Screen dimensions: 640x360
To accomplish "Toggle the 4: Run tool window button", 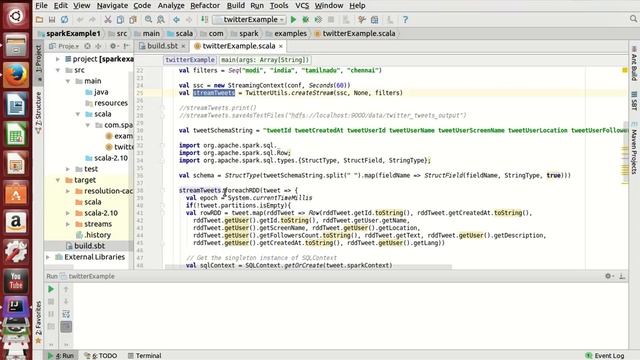I will click(x=61, y=356).
